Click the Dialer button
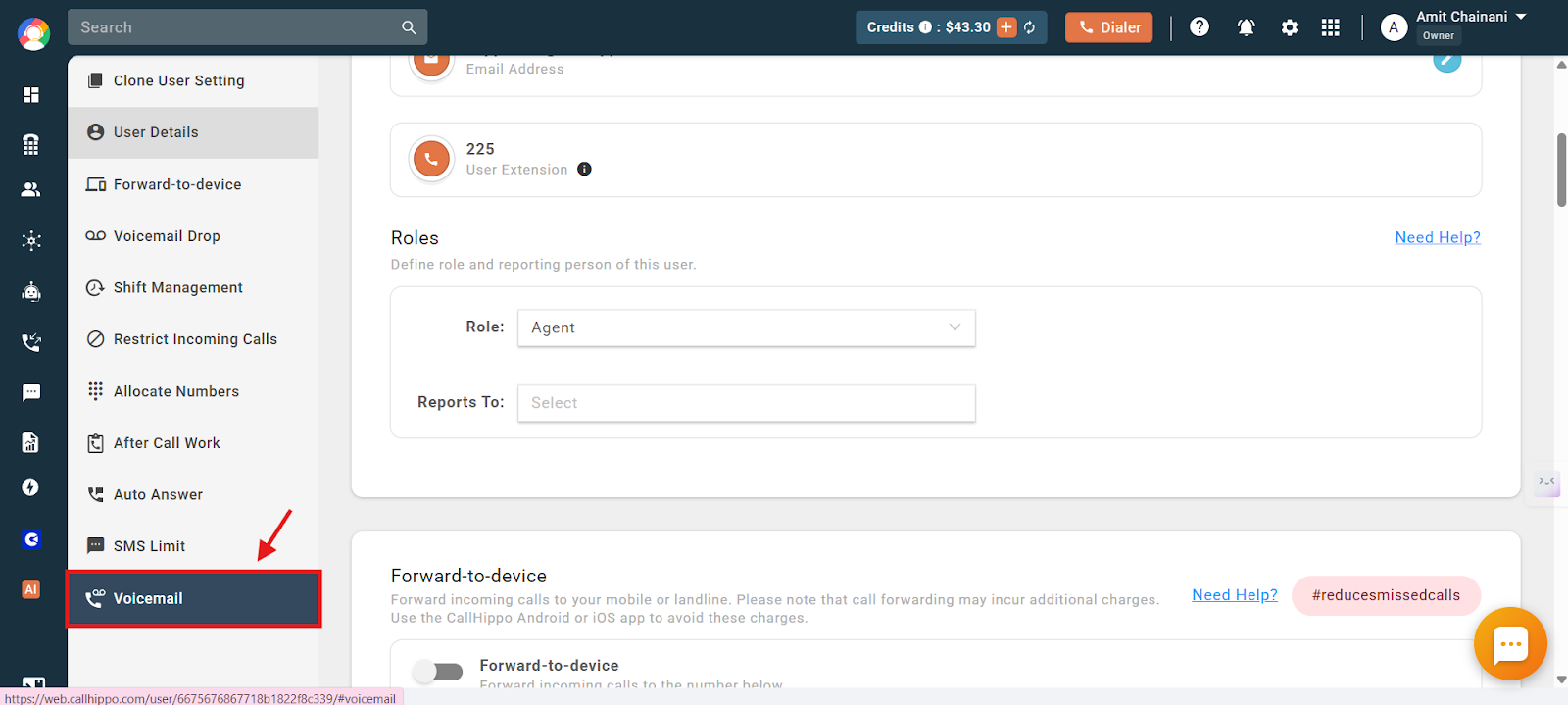 point(1109,27)
